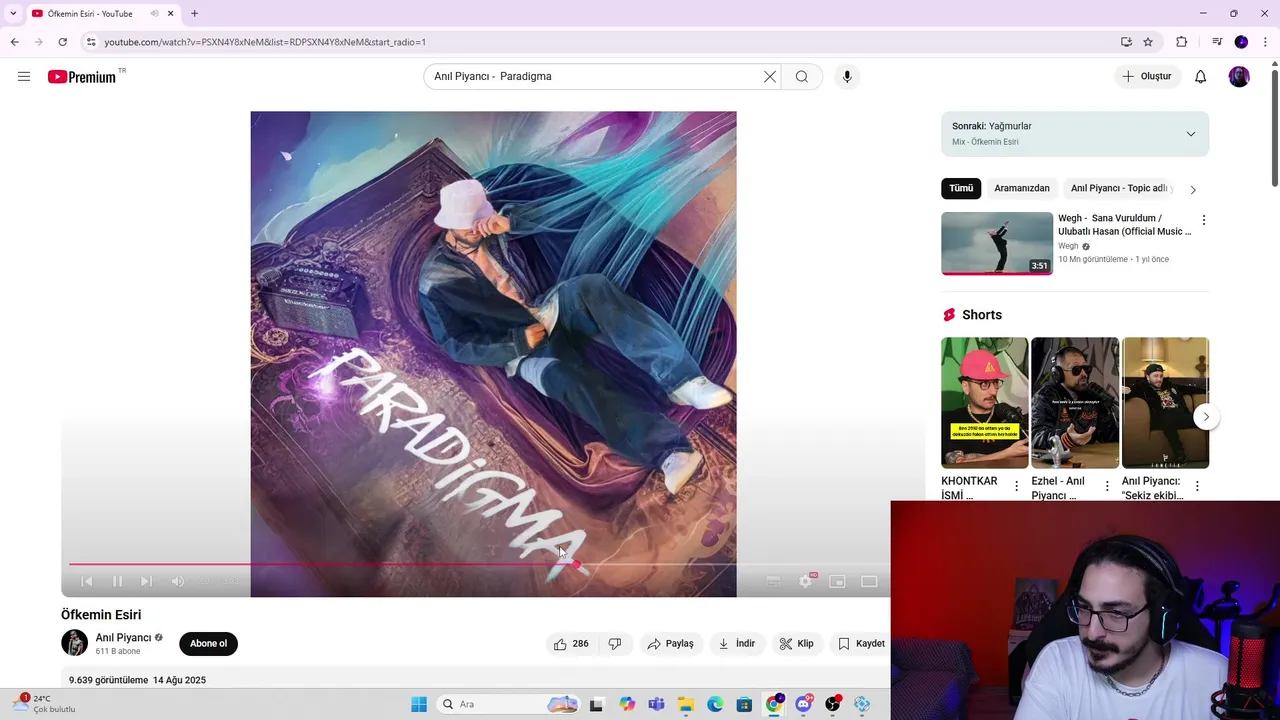Go back in browser history
The height and width of the screenshot is (720, 1280).
(x=14, y=42)
